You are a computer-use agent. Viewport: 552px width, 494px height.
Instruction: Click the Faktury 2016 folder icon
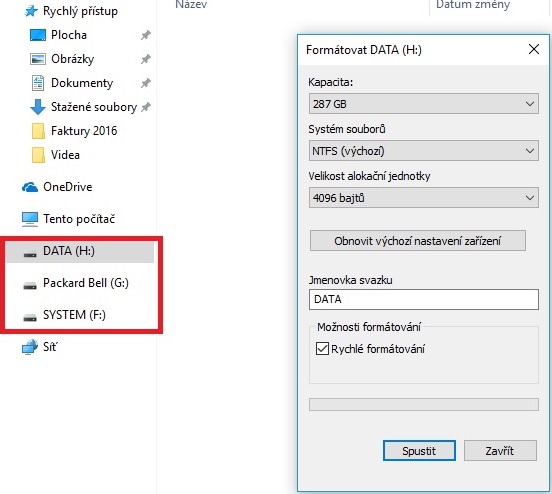38,131
